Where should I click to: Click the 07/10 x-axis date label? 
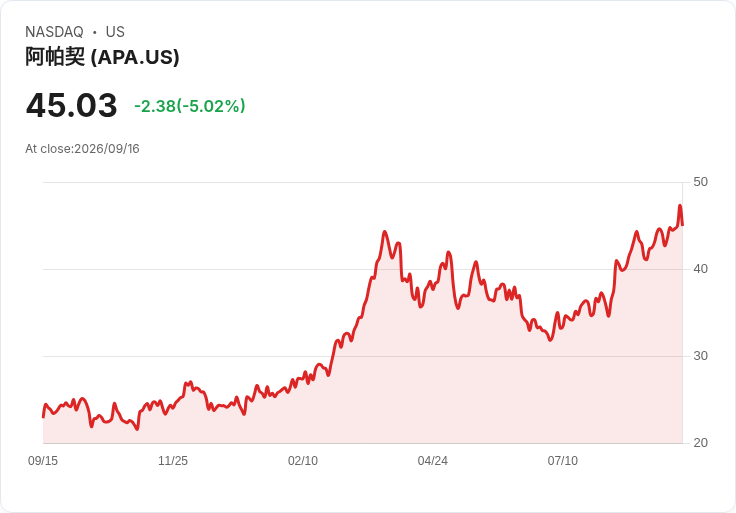[x=562, y=461]
